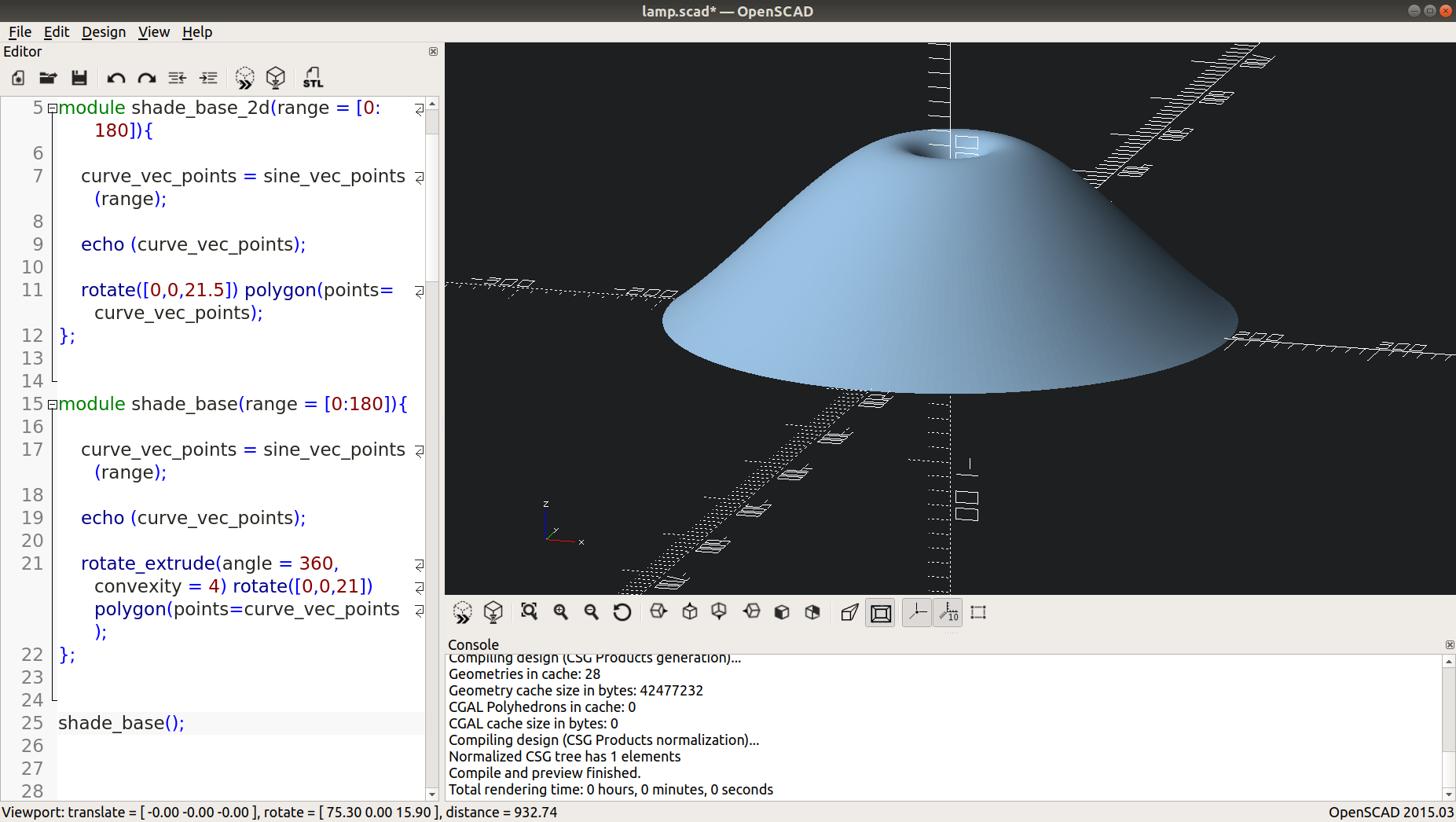This screenshot has width=1456, height=822.
Task: Zoom in on the 3D viewport
Action: (560, 612)
